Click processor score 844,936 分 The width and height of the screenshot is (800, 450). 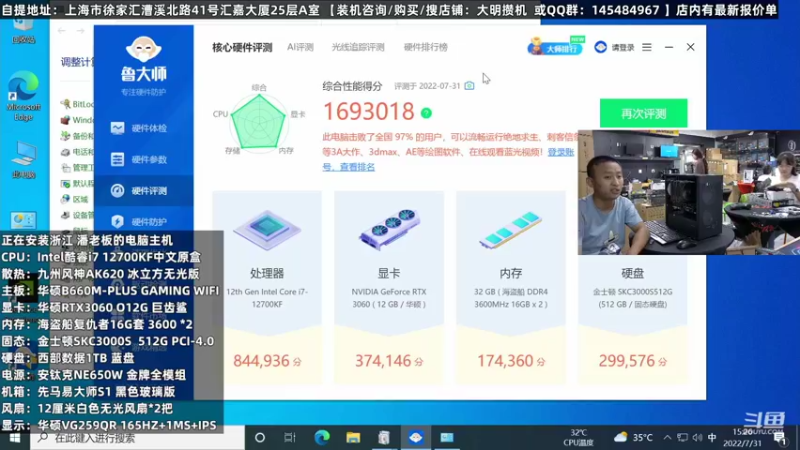[x=267, y=361]
